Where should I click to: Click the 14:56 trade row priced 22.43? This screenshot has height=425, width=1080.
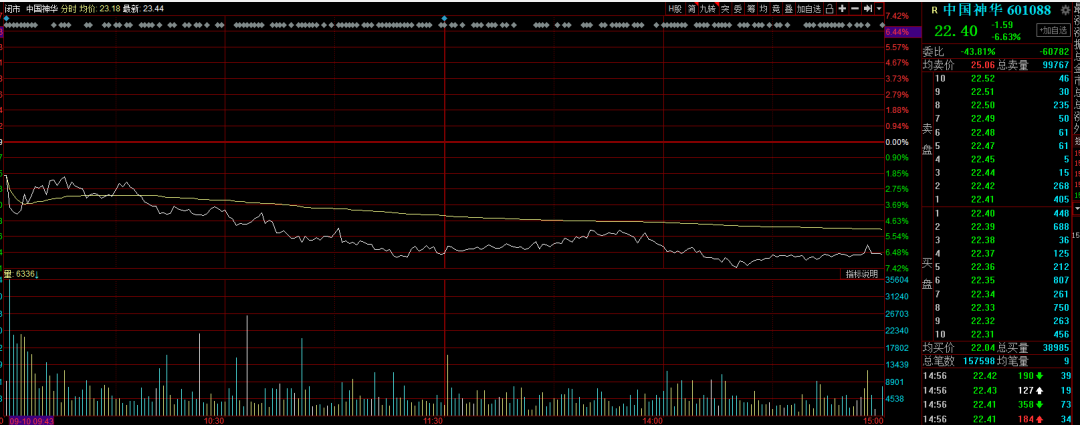997,390
